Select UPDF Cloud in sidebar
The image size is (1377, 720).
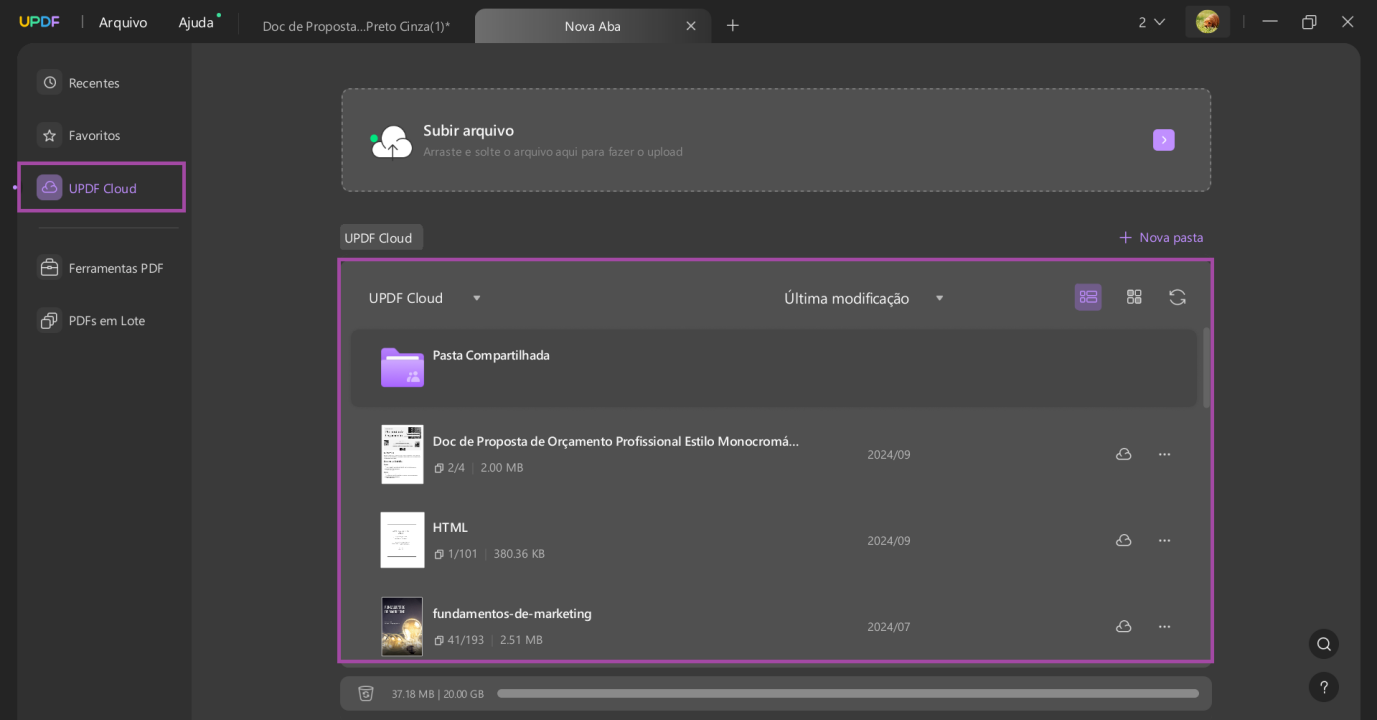[x=101, y=187]
